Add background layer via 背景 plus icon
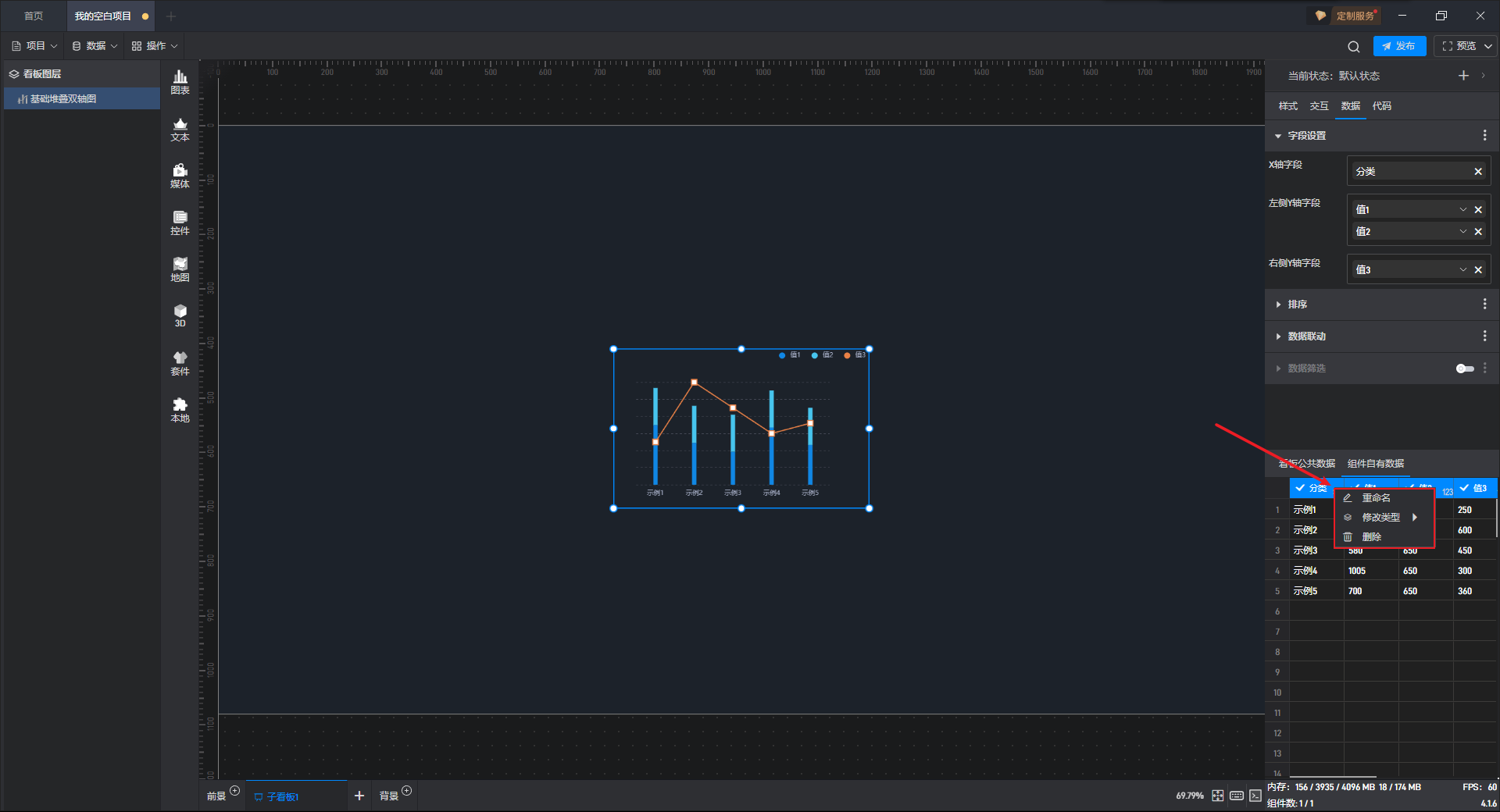Screen dimensions: 1500x812 pyautogui.click(x=407, y=791)
